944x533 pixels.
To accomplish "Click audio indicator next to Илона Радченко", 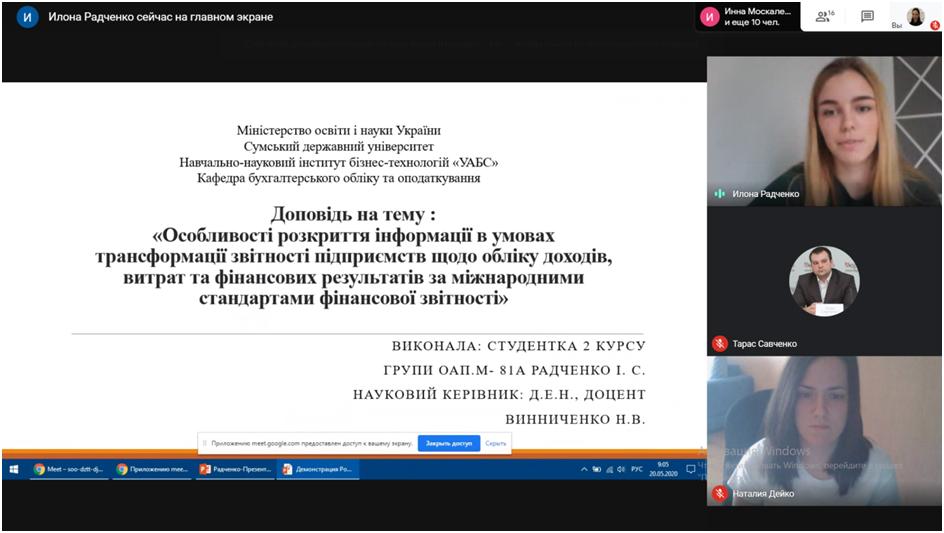I will [x=719, y=194].
